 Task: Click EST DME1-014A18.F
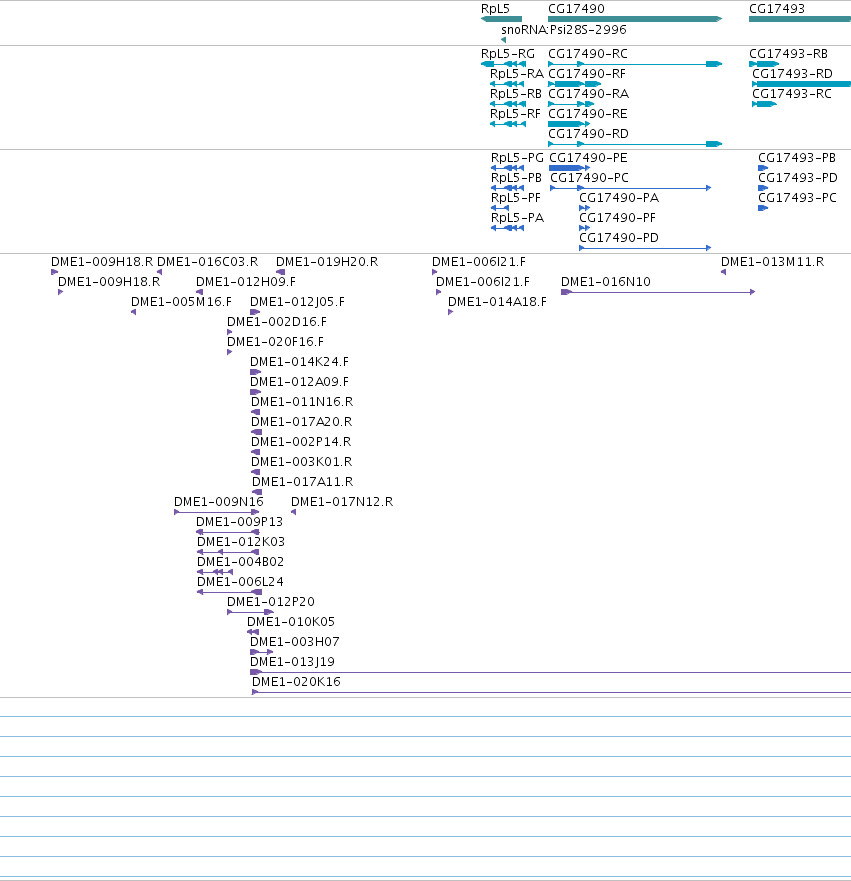450,312
